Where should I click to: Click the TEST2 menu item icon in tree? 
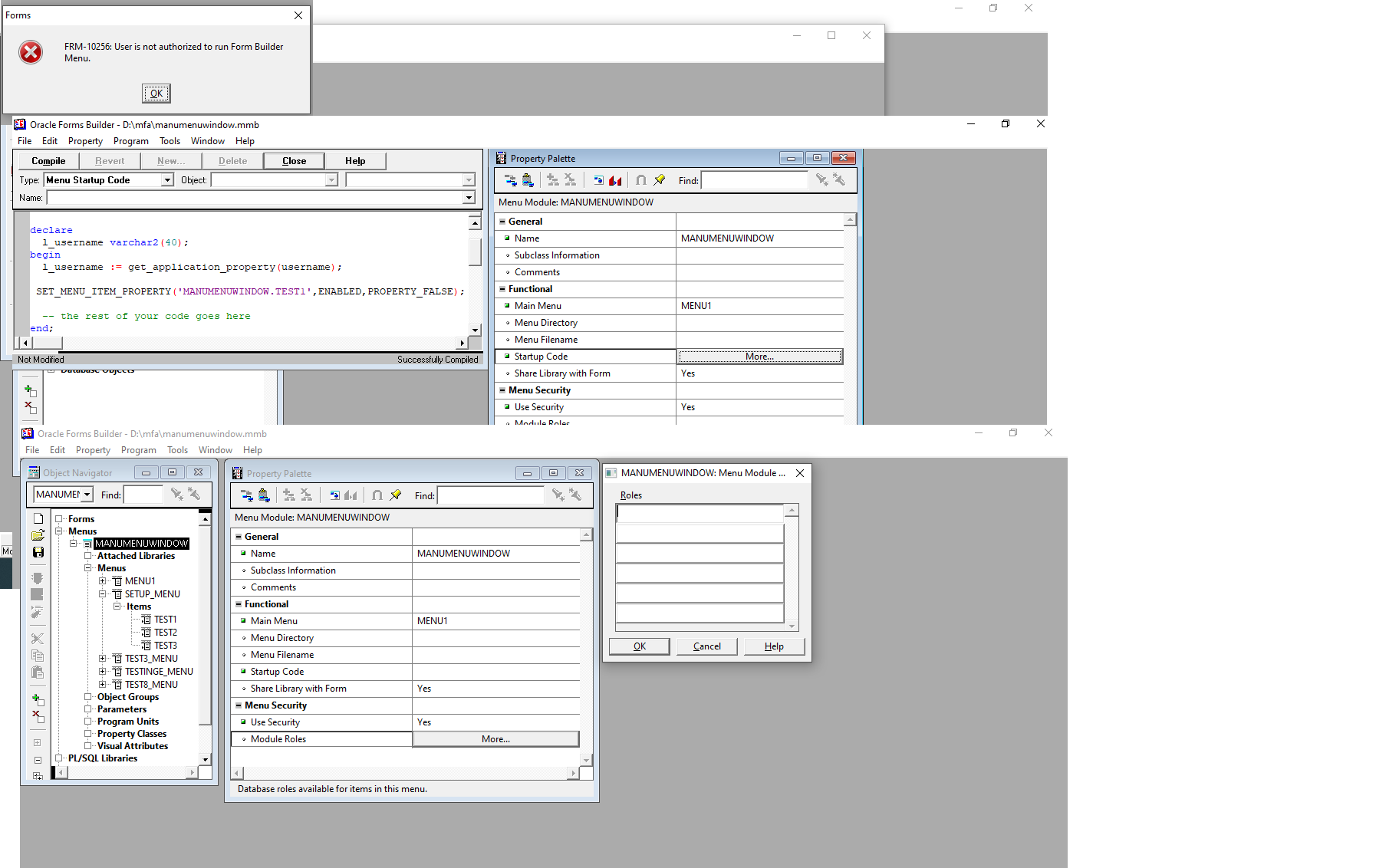(146, 633)
